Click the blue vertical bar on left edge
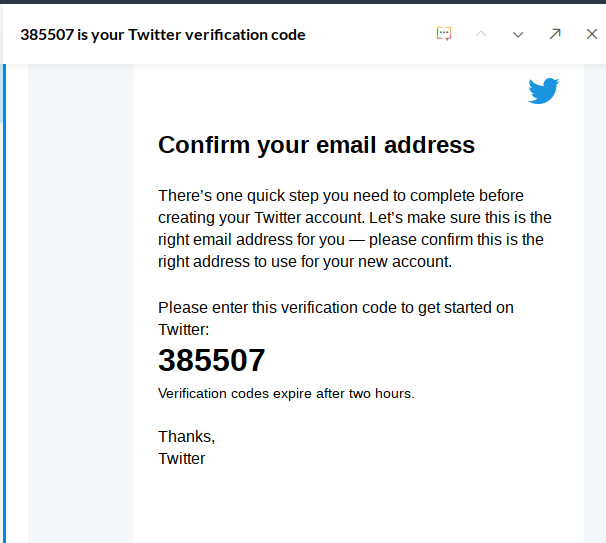This screenshot has width=606, height=543. [4, 300]
